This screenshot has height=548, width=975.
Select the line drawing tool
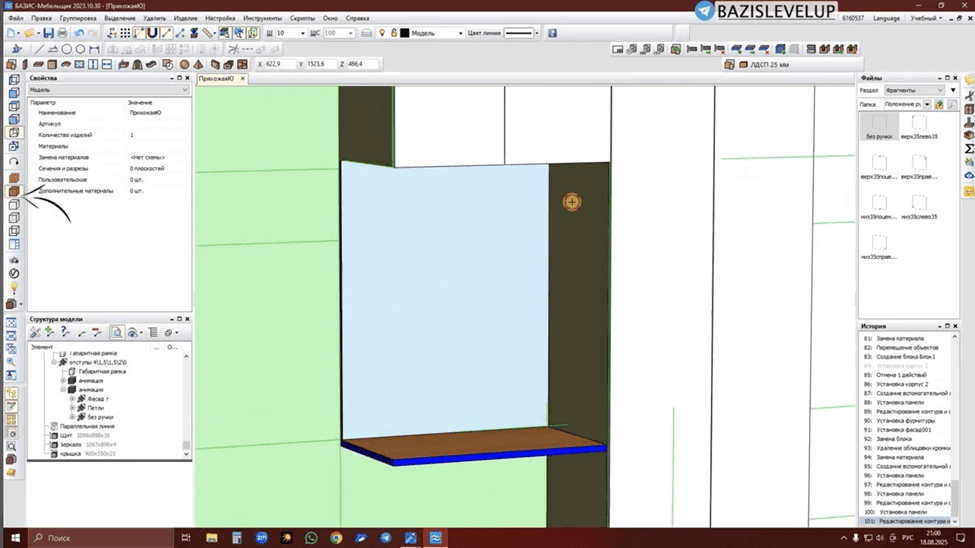pyautogui.click(x=39, y=49)
